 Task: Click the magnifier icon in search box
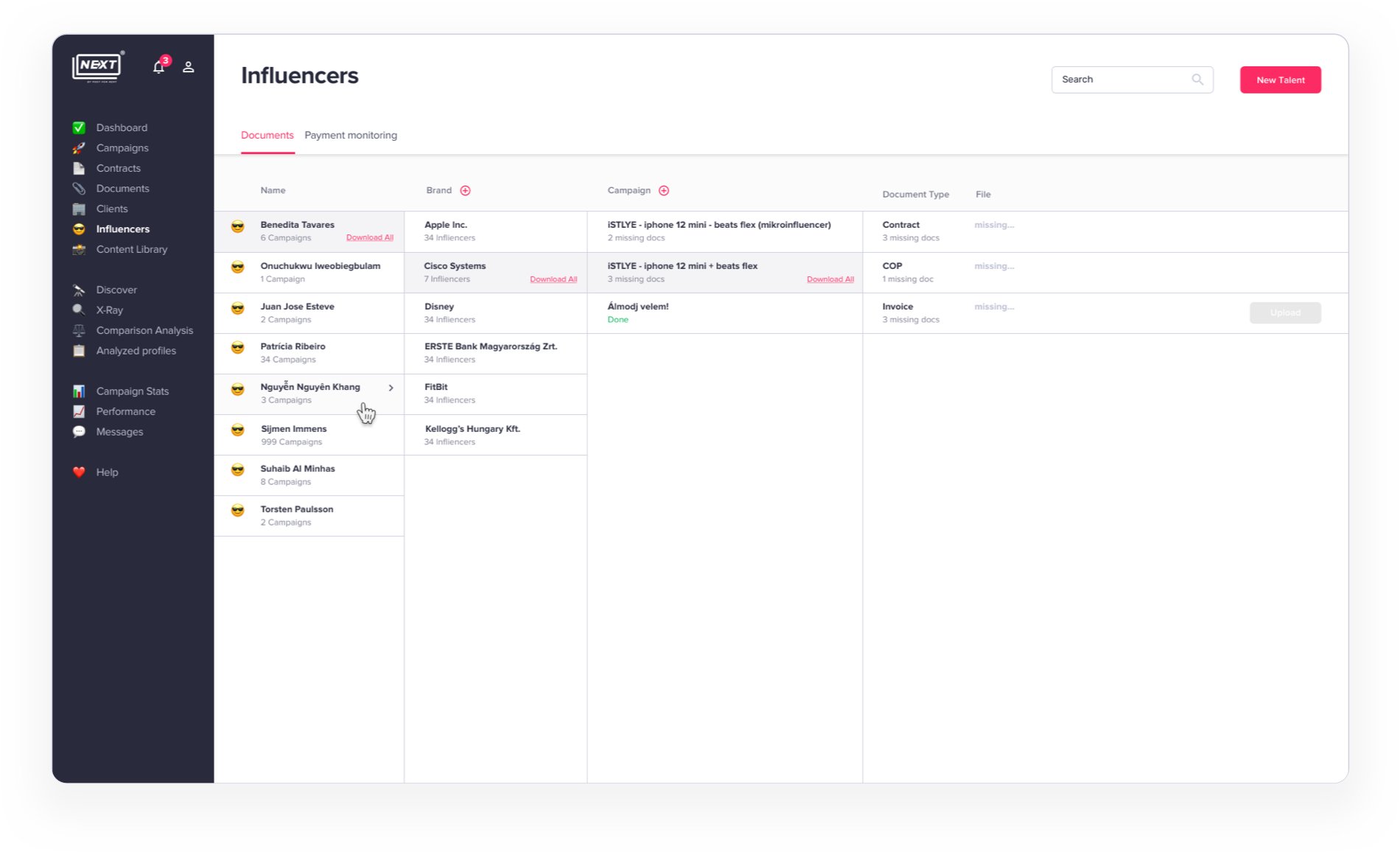coord(1197,80)
